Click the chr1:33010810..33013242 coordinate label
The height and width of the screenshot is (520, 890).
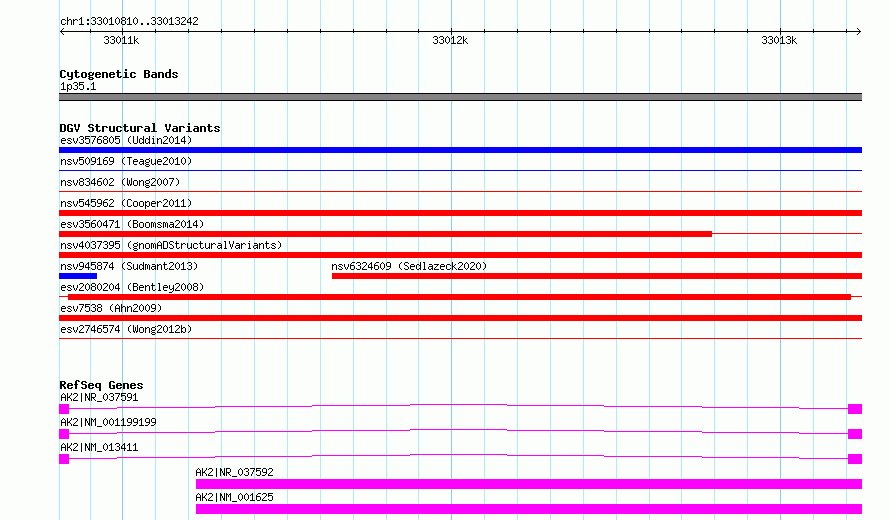(129, 21)
